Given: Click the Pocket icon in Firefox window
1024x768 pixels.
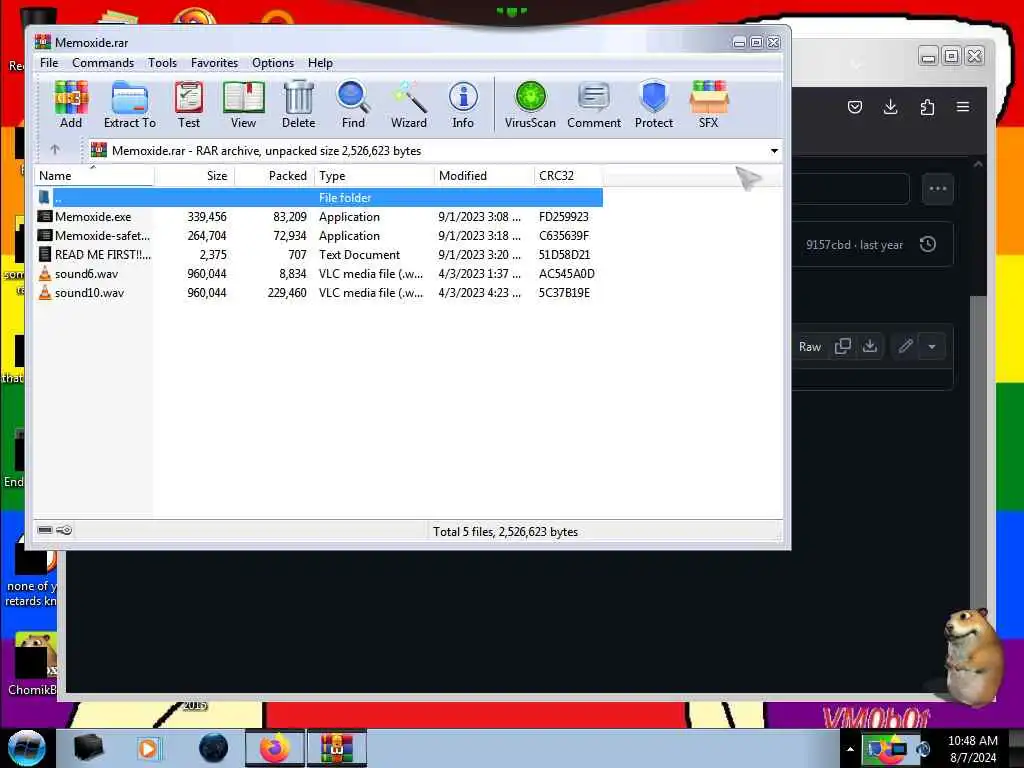Looking at the screenshot, I should pyautogui.click(x=855, y=107).
